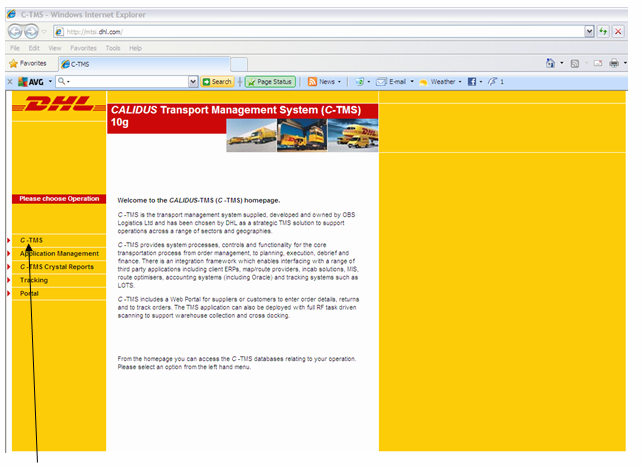This screenshot has height=466, width=642.
Task: Click the Home icon in command bar
Action: coord(550,63)
